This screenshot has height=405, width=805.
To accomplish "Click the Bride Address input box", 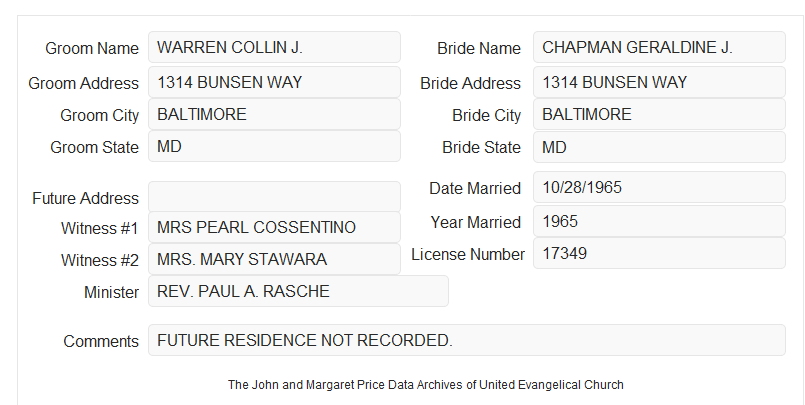I will click(659, 82).
